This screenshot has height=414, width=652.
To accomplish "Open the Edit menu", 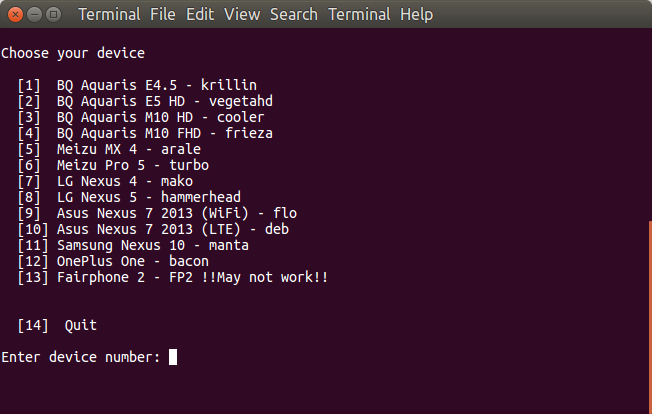I will click(200, 15).
